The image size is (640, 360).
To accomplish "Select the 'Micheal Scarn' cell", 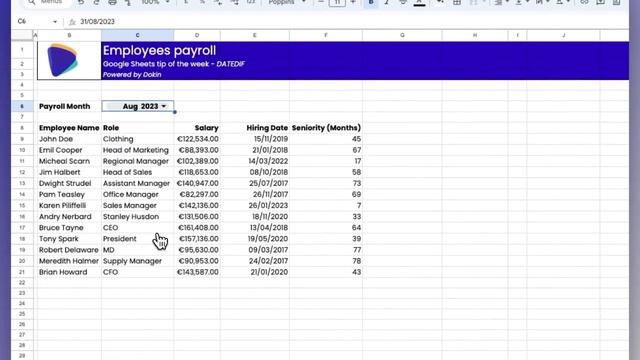I will click(69, 161).
